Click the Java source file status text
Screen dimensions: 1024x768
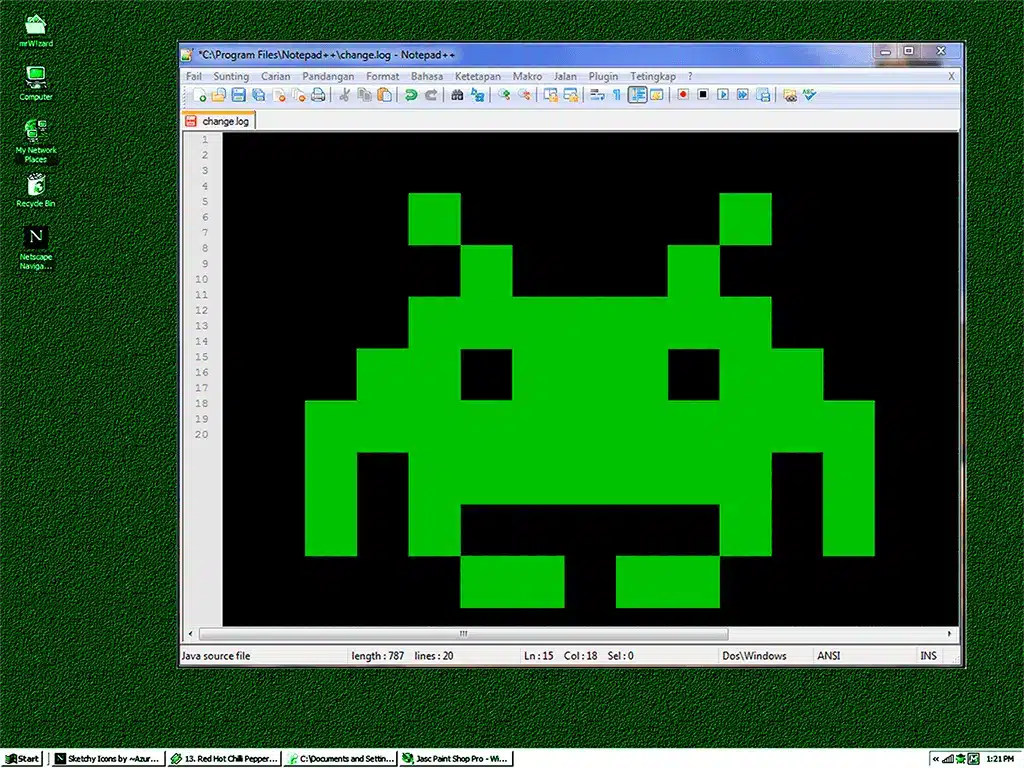pyautogui.click(x=216, y=656)
